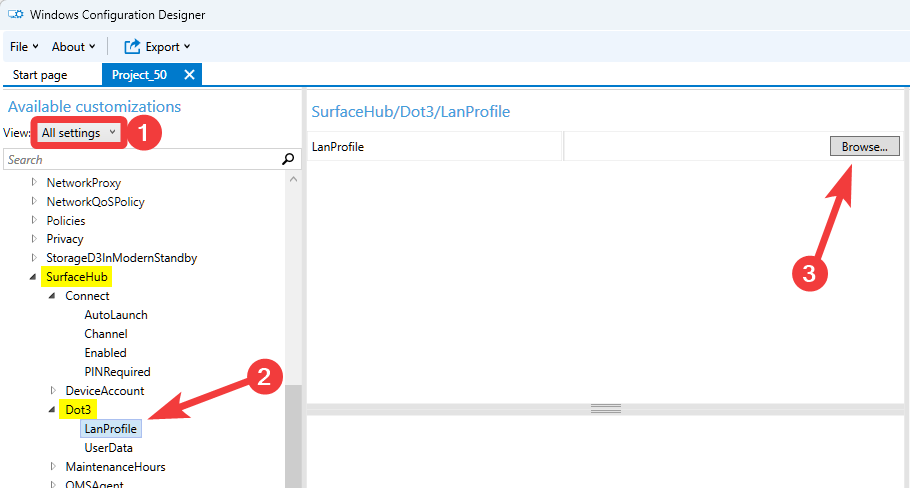Expand the Policies node
The height and width of the screenshot is (488, 910).
point(34,220)
